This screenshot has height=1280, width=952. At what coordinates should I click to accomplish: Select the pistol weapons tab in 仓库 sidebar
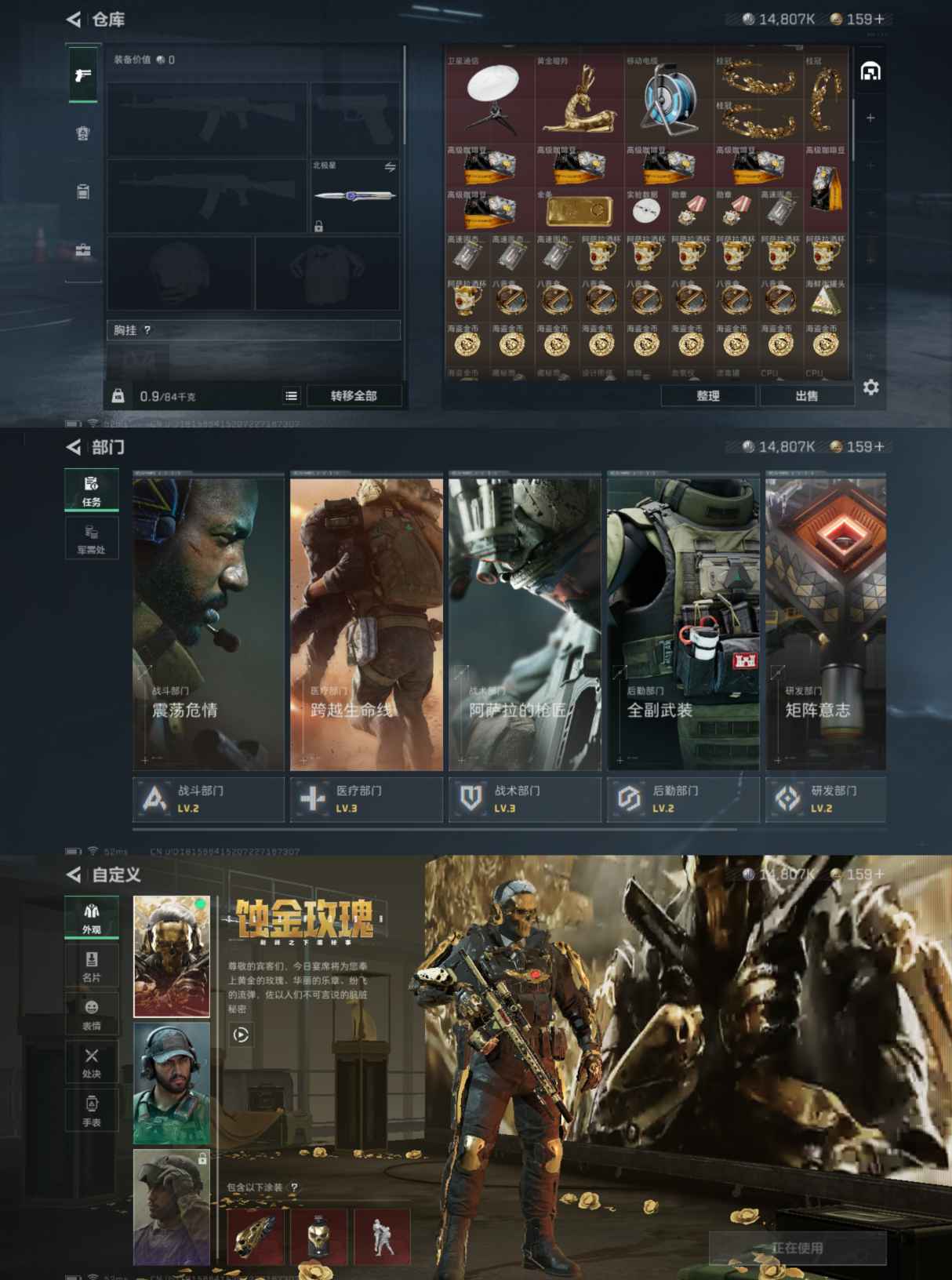coord(83,75)
